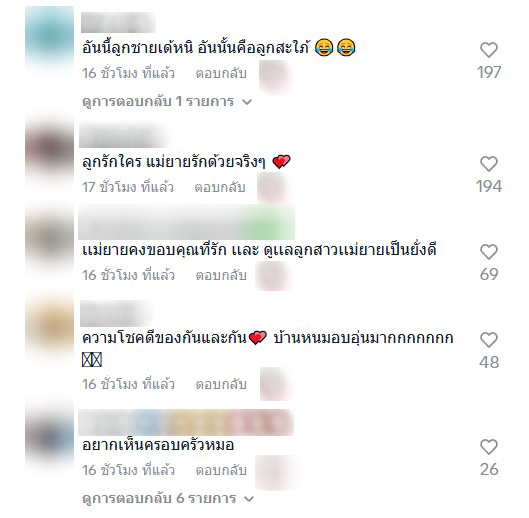Screen dimensions: 529x518
Task: Like the comment with 197 likes
Action: point(489,50)
